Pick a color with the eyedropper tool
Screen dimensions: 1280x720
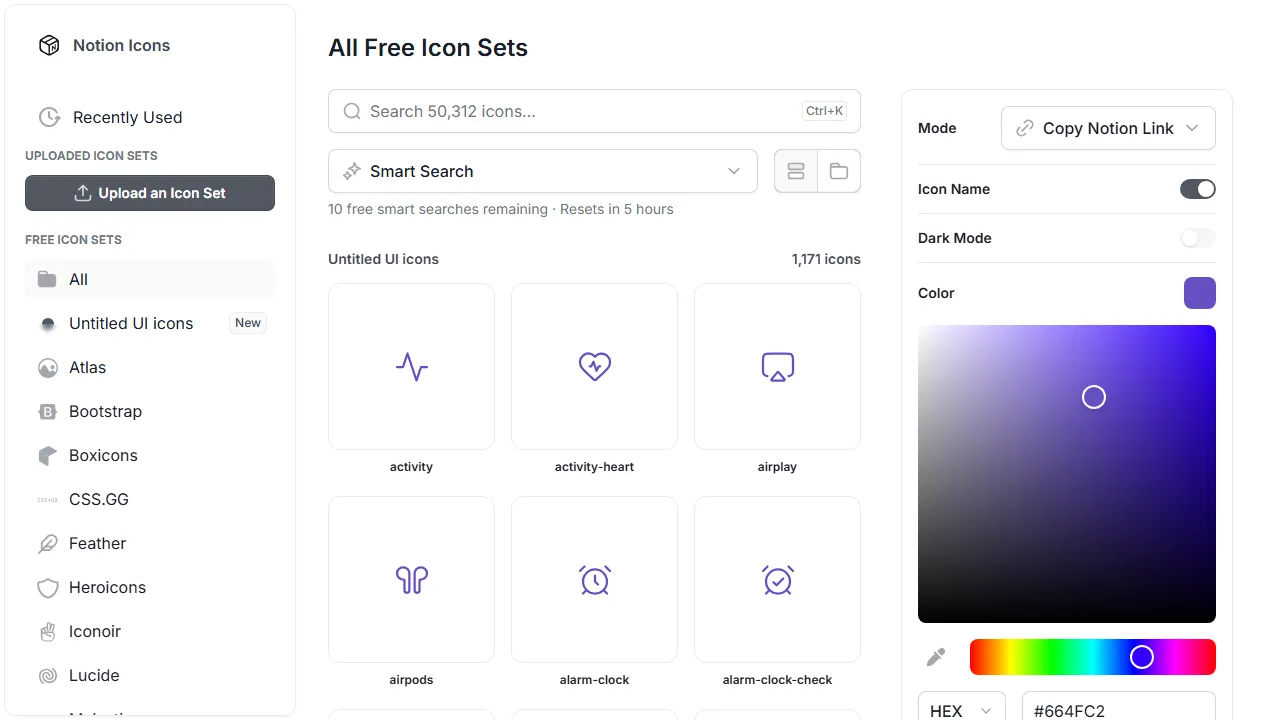tap(936, 657)
